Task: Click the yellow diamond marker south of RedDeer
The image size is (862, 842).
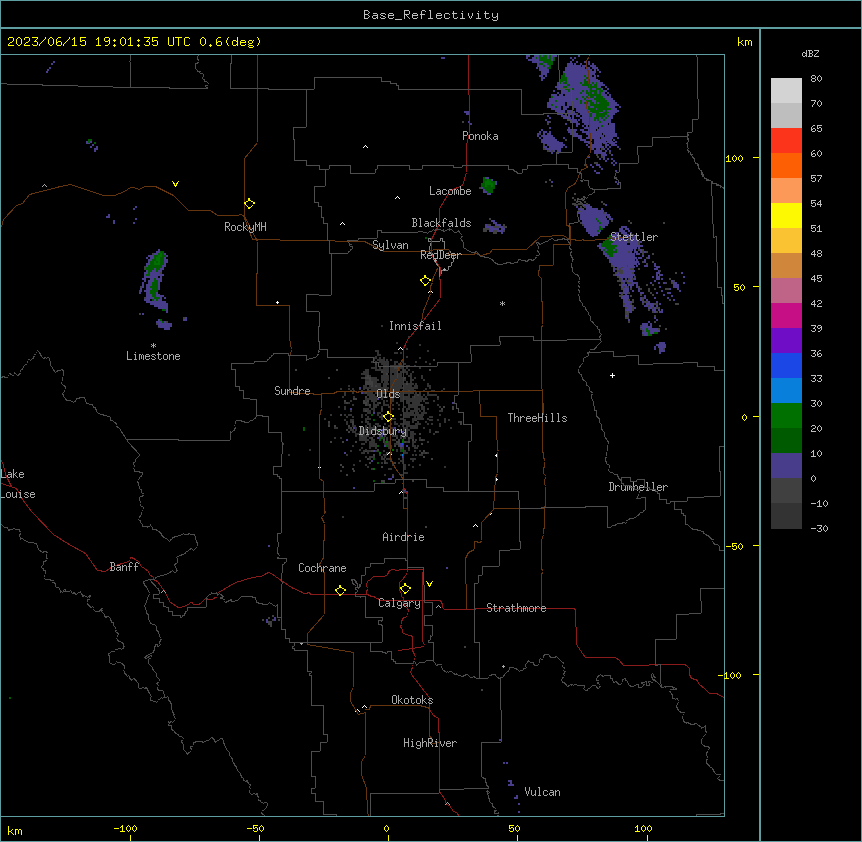Action: [x=425, y=281]
